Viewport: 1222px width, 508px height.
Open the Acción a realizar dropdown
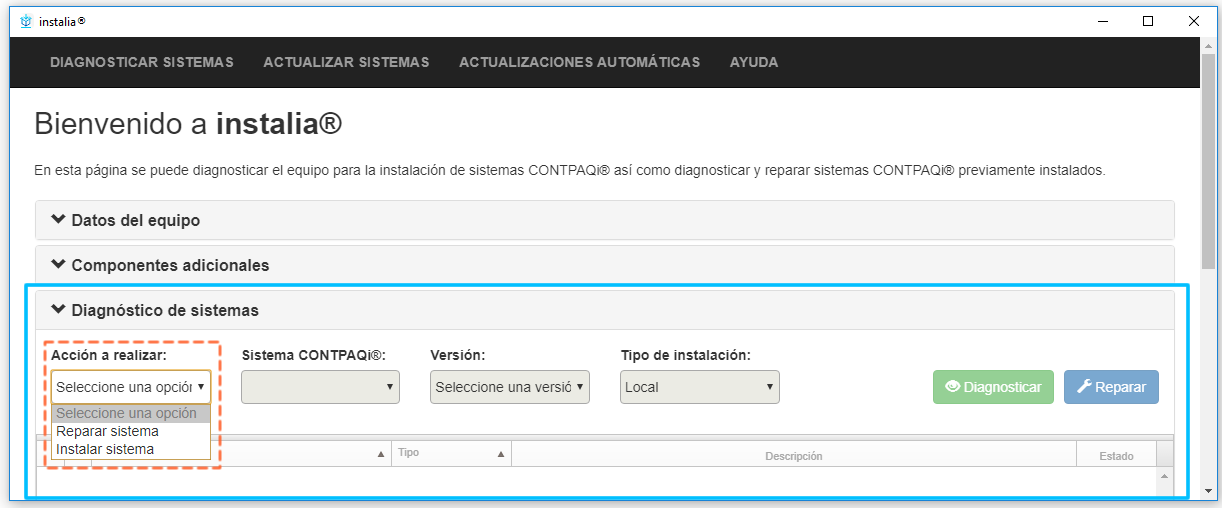pos(131,387)
